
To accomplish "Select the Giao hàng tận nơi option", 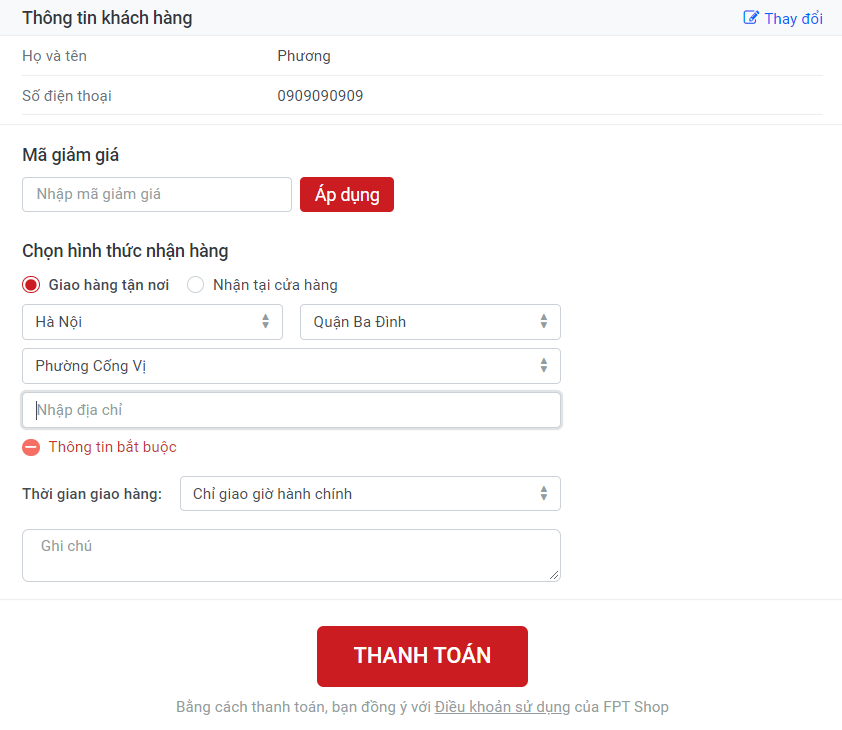I will coord(31,285).
